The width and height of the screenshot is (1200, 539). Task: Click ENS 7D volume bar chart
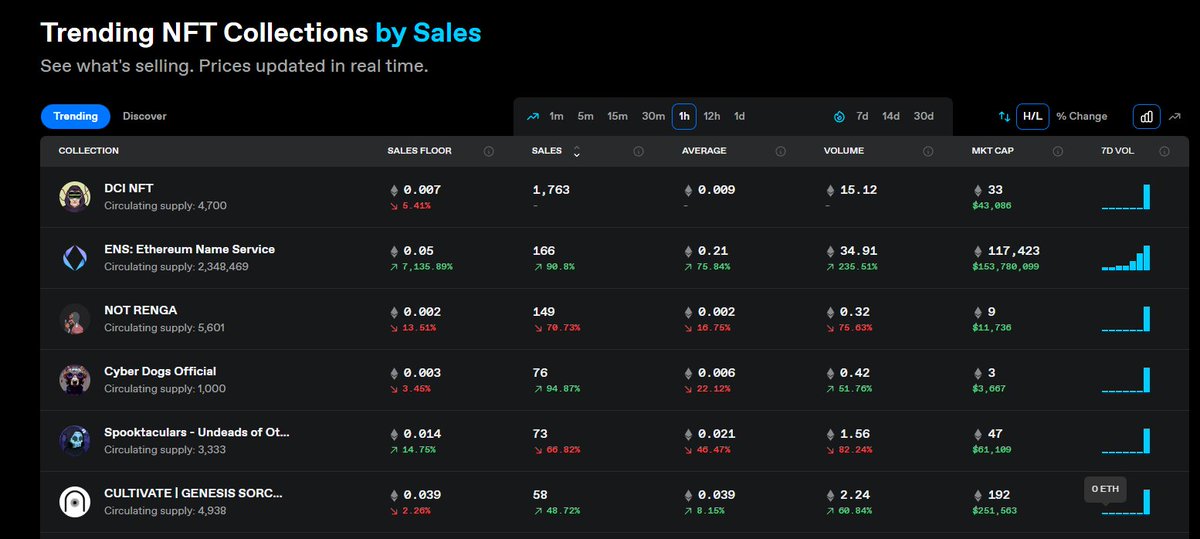click(1126, 258)
